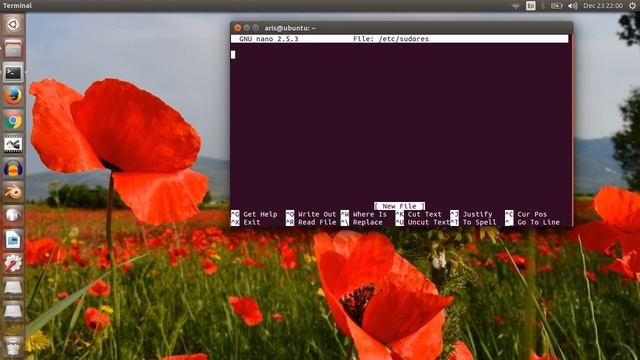Open System Settings wrench-and-gear icon
Screen dimensions: 640x360
point(13,263)
